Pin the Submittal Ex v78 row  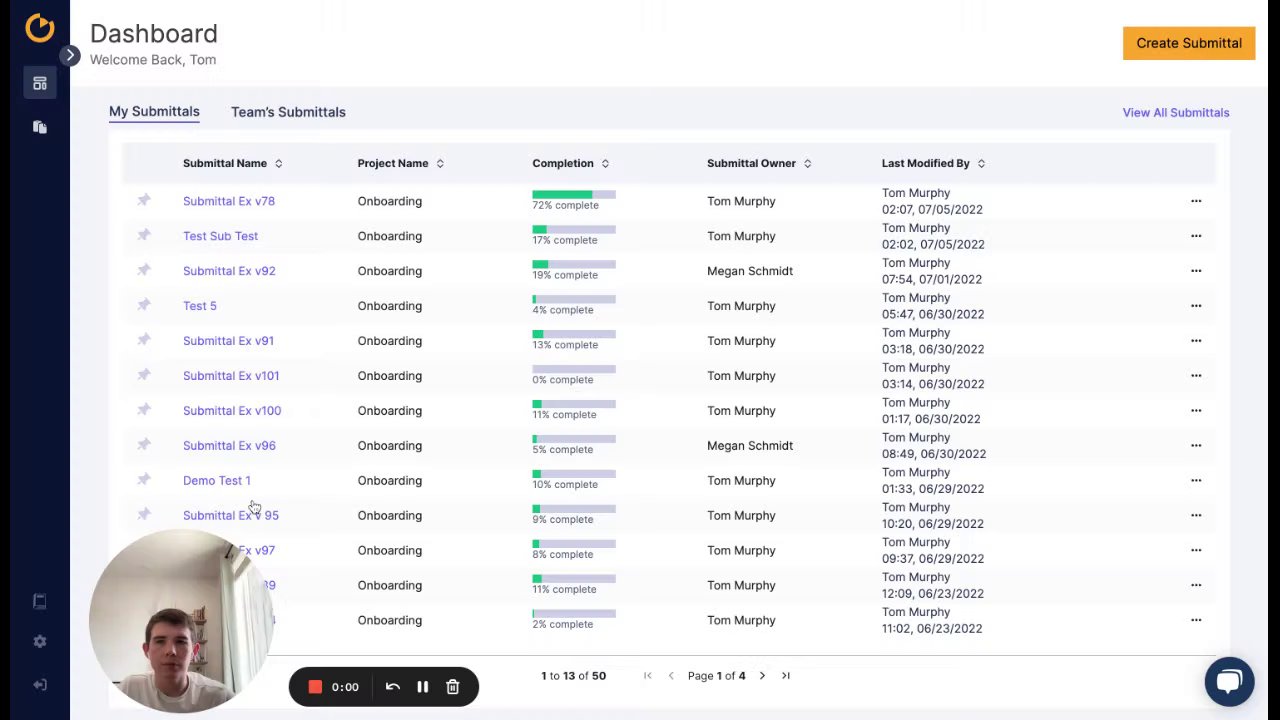pos(144,201)
